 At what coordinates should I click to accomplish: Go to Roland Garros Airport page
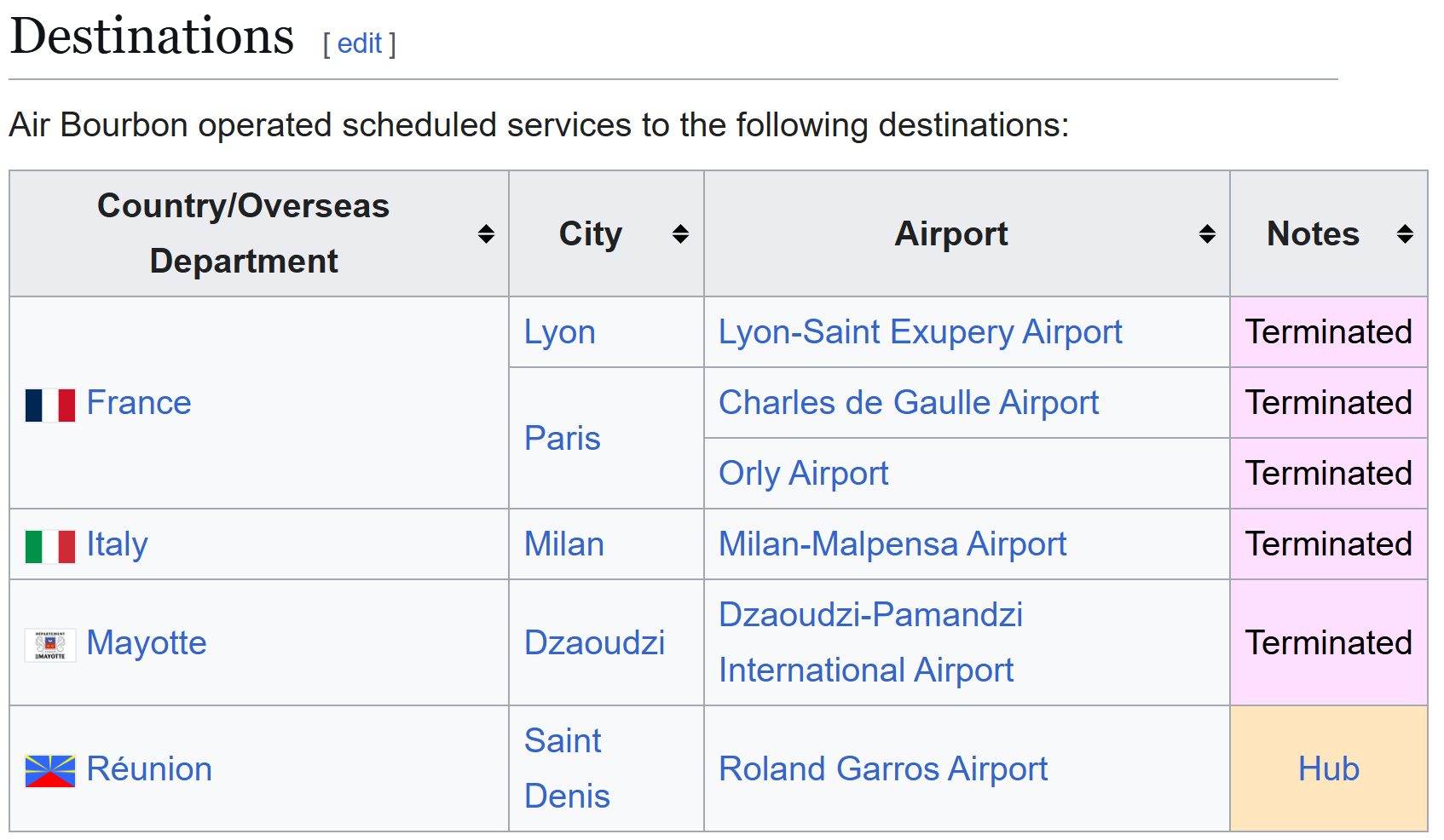[882, 769]
